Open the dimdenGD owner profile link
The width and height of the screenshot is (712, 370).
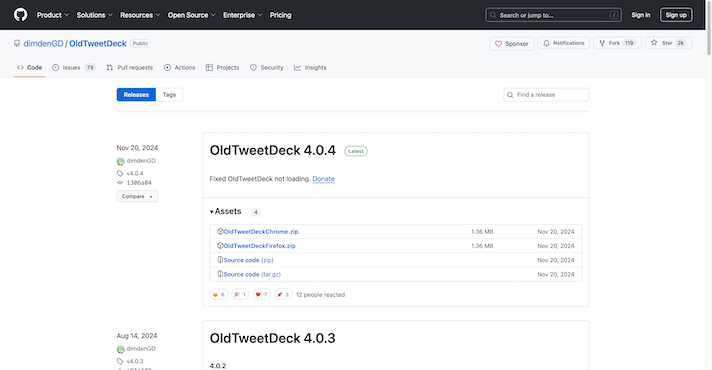pos(43,44)
